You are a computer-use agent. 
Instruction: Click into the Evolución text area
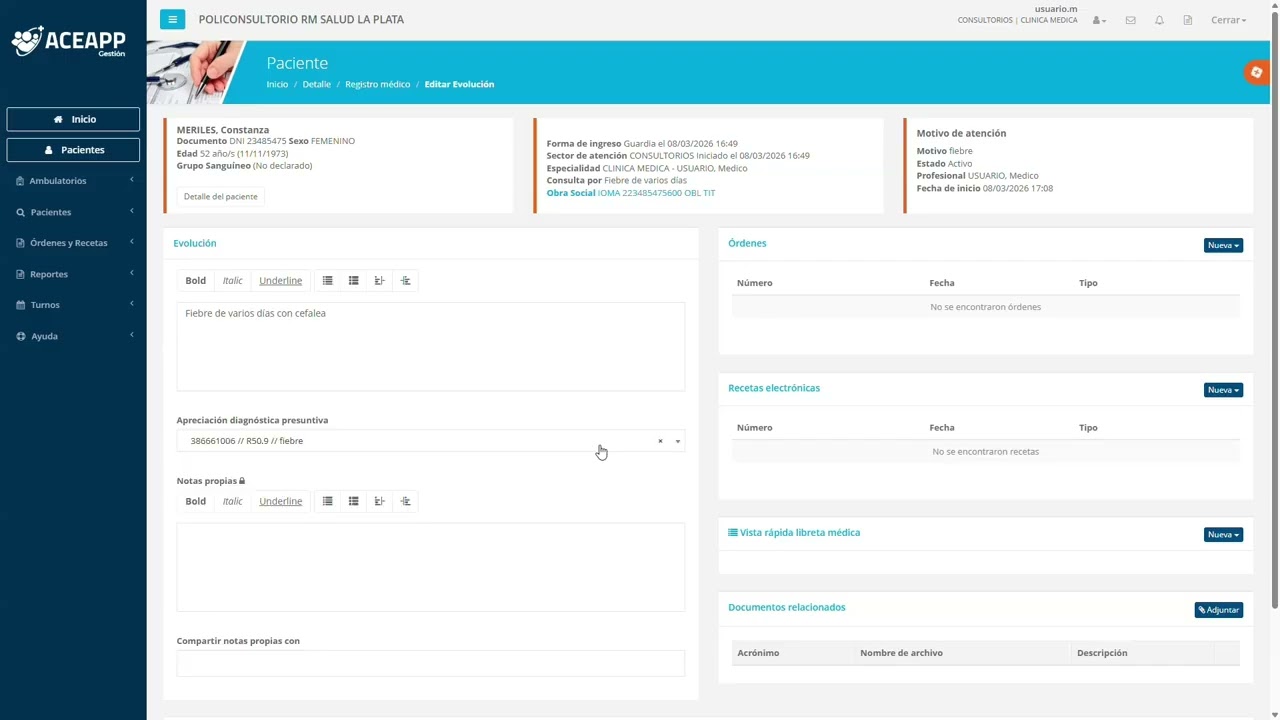click(431, 346)
